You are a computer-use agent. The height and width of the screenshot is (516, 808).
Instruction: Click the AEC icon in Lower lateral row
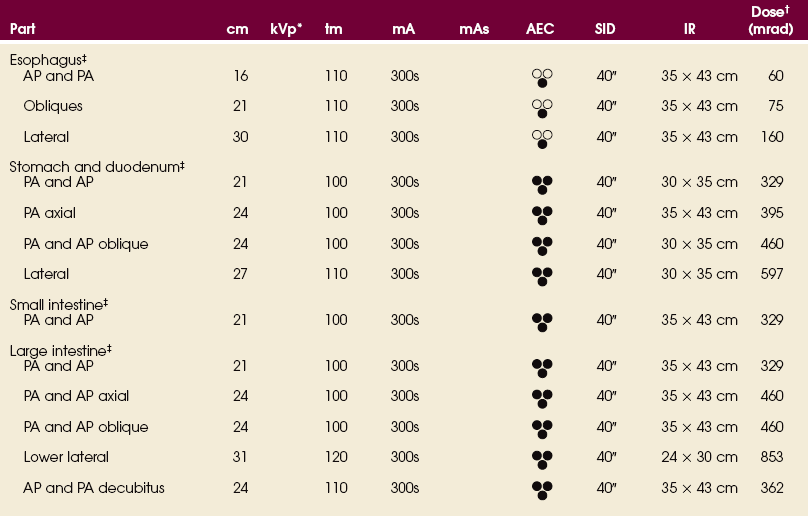(x=542, y=459)
